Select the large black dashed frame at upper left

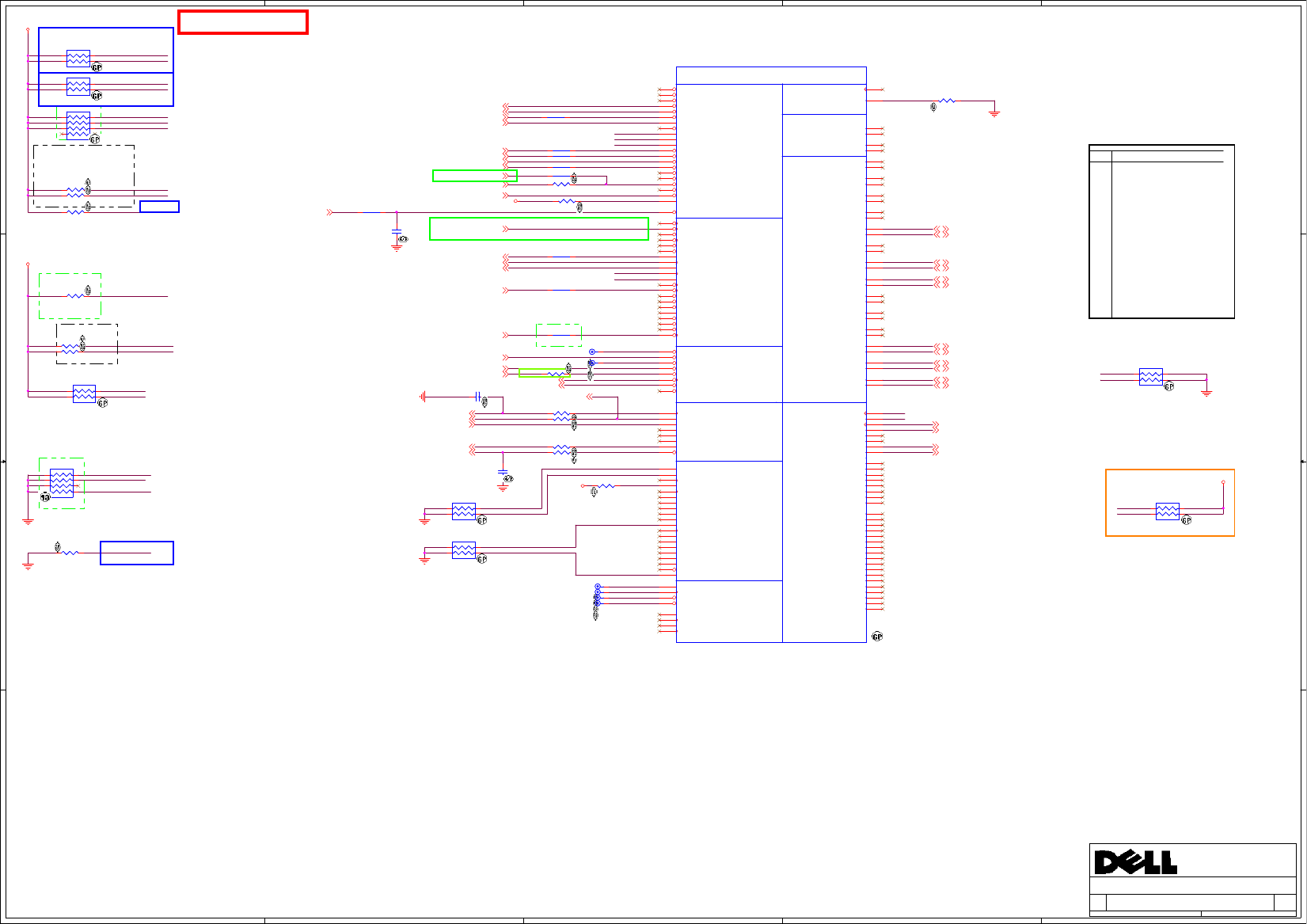[x=84, y=177]
